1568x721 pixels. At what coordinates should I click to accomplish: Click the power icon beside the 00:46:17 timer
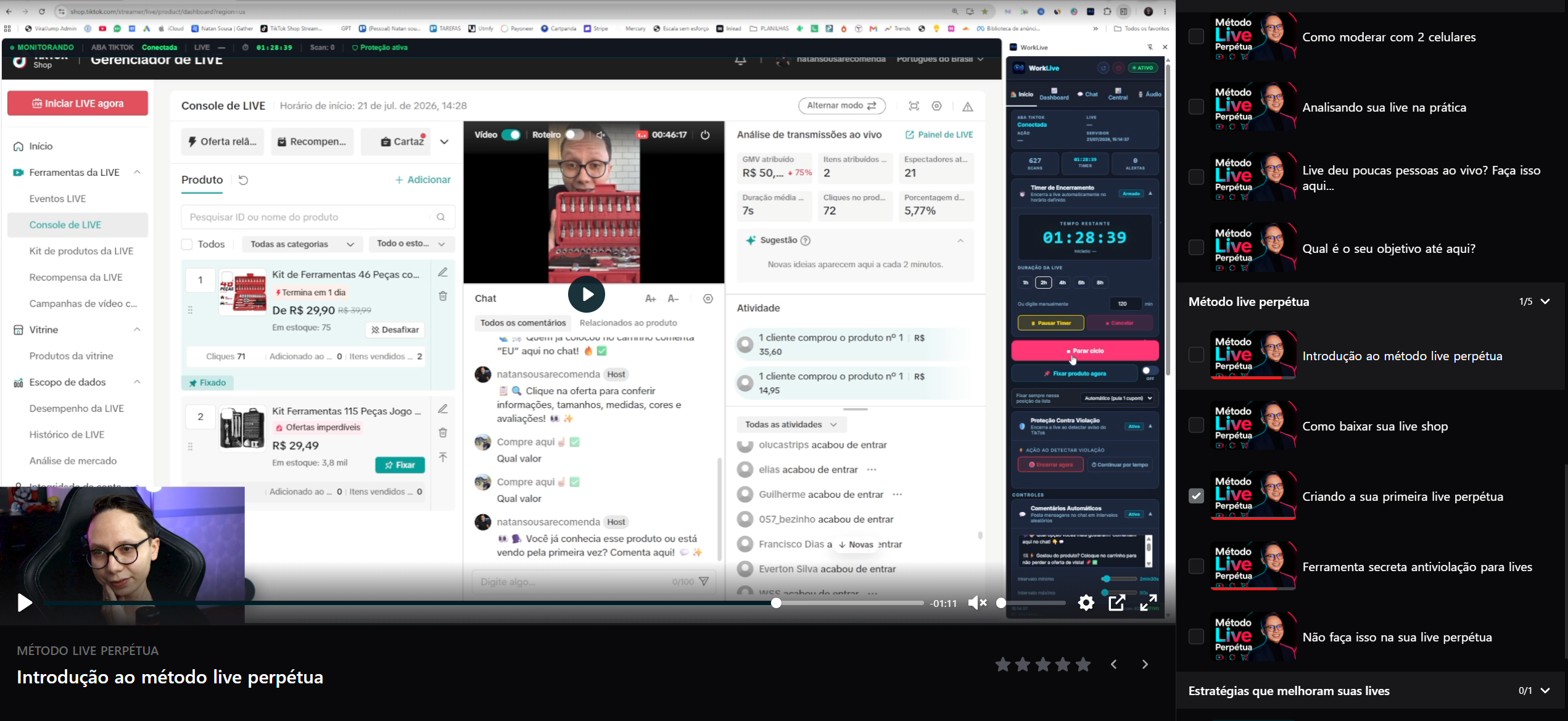[x=705, y=135]
